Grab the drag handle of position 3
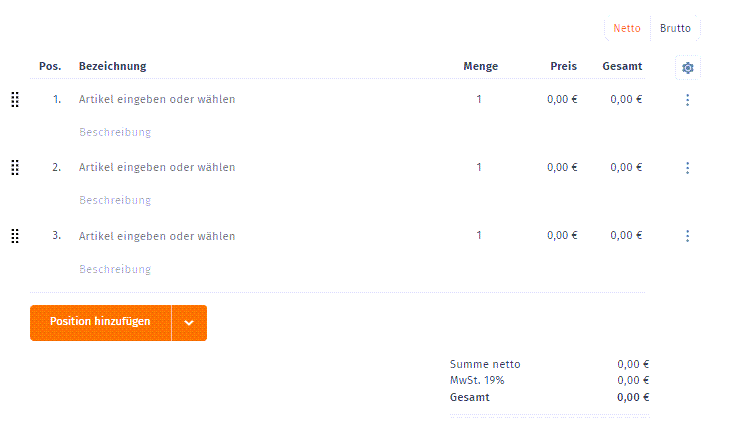Image resolution: width=731 pixels, height=434 pixels. 15,236
